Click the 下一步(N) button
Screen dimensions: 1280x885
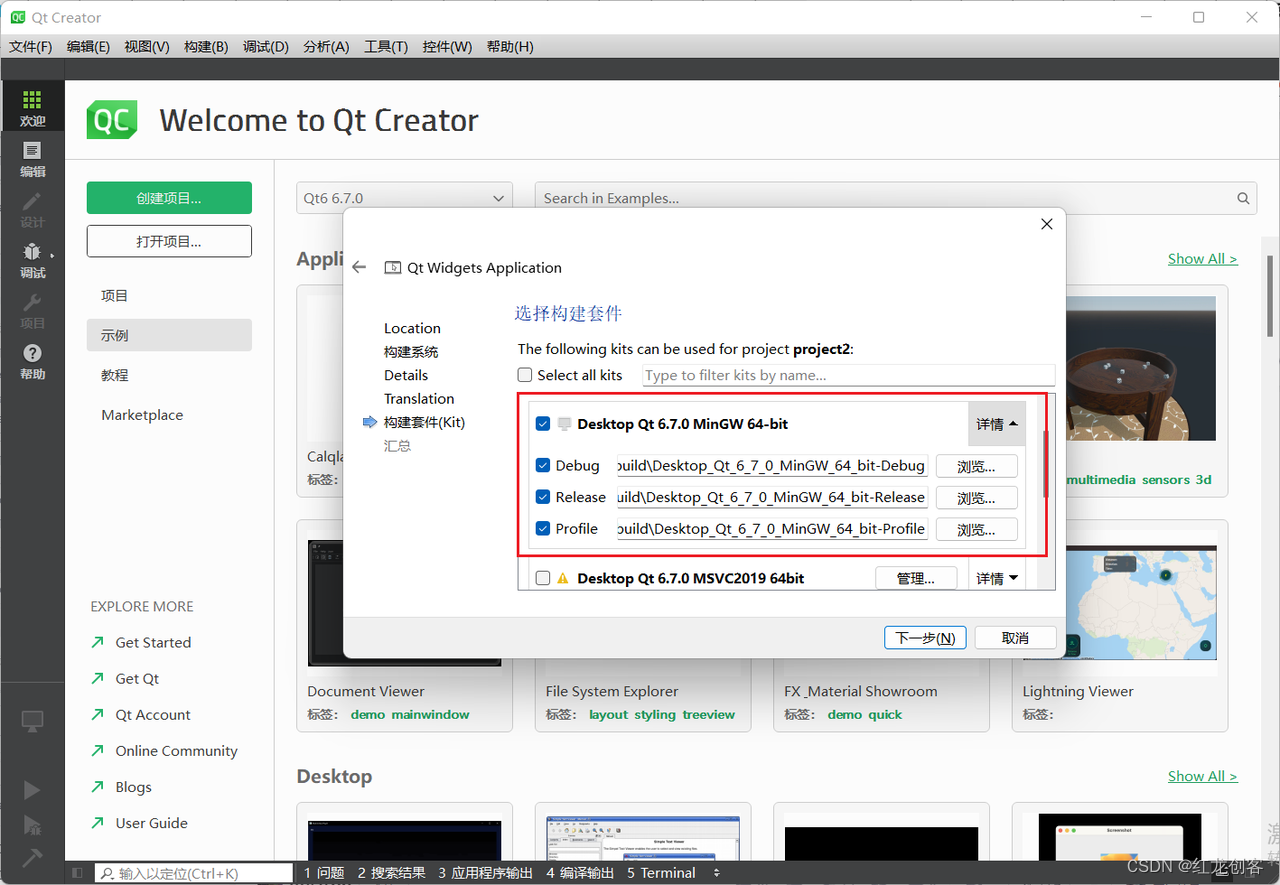[925, 638]
